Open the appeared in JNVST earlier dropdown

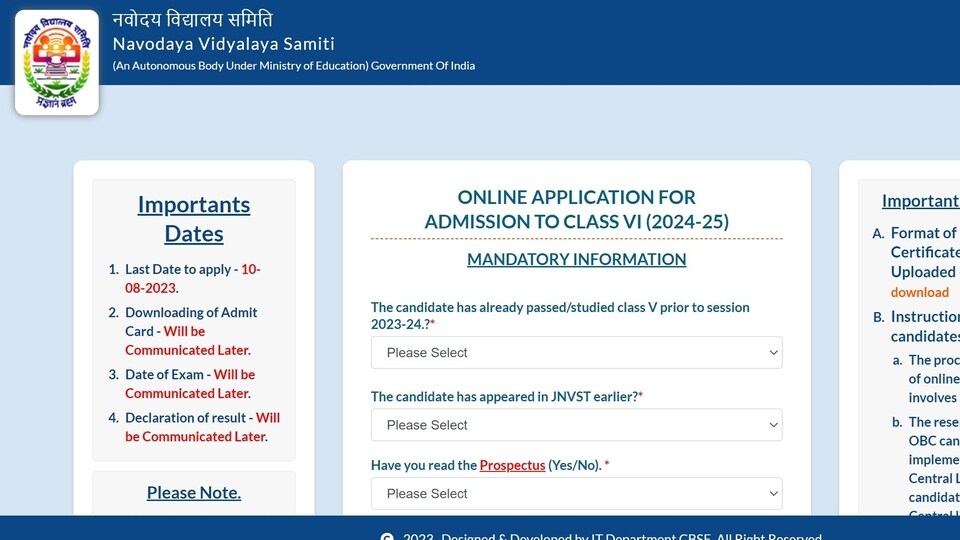point(576,425)
